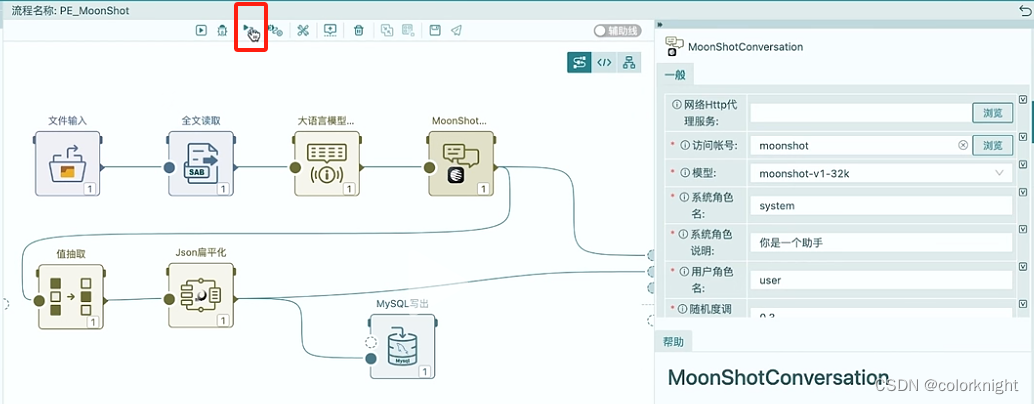The width and height of the screenshot is (1034, 404).
Task: Click input port of 值抽取 node
Action: click(39, 301)
